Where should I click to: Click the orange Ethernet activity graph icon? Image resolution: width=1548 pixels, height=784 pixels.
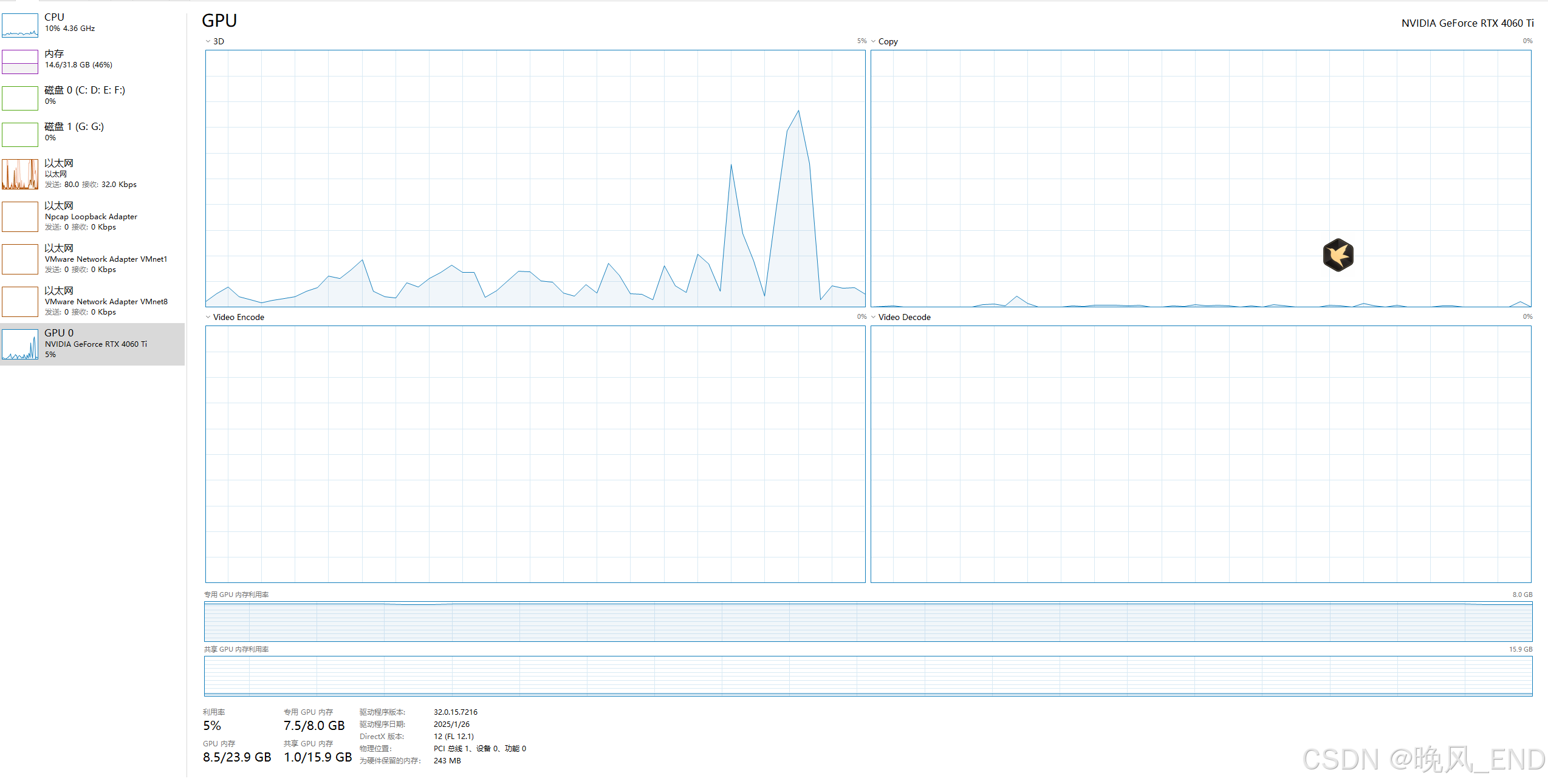point(20,174)
